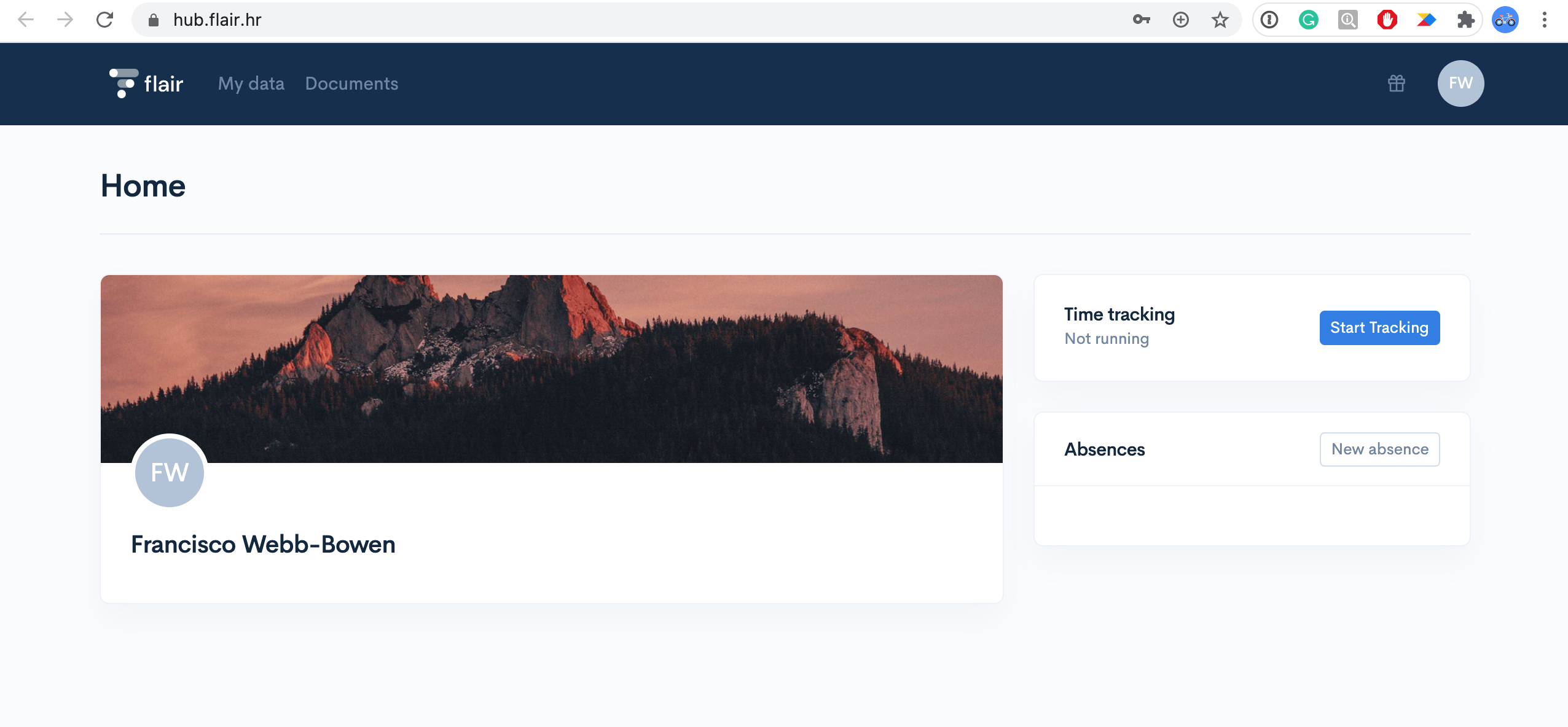This screenshot has width=1568, height=727.
Task: Open the FW account menu top right
Action: coord(1460,84)
